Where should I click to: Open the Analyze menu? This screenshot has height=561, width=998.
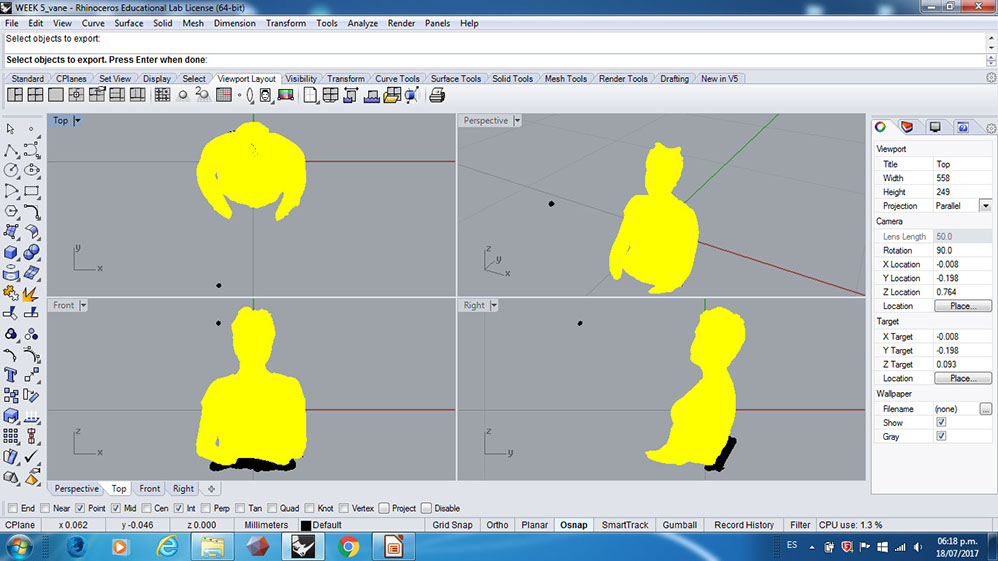click(x=362, y=23)
